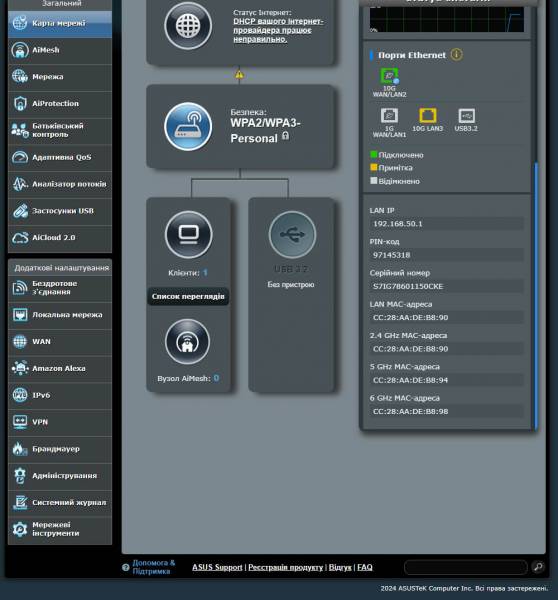The width and height of the screenshot is (558, 600).
Task: Click the Підключено legend entry
Action: click(x=397, y=155)
